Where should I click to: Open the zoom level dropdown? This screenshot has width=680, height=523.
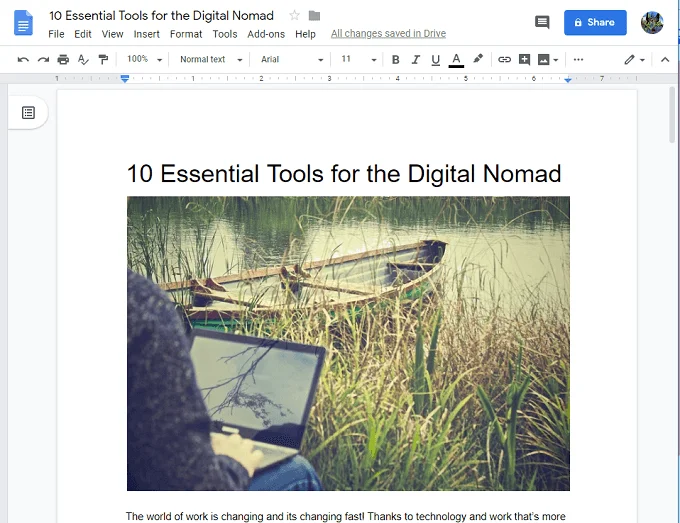pyautogui.click(x=144, y=59)
